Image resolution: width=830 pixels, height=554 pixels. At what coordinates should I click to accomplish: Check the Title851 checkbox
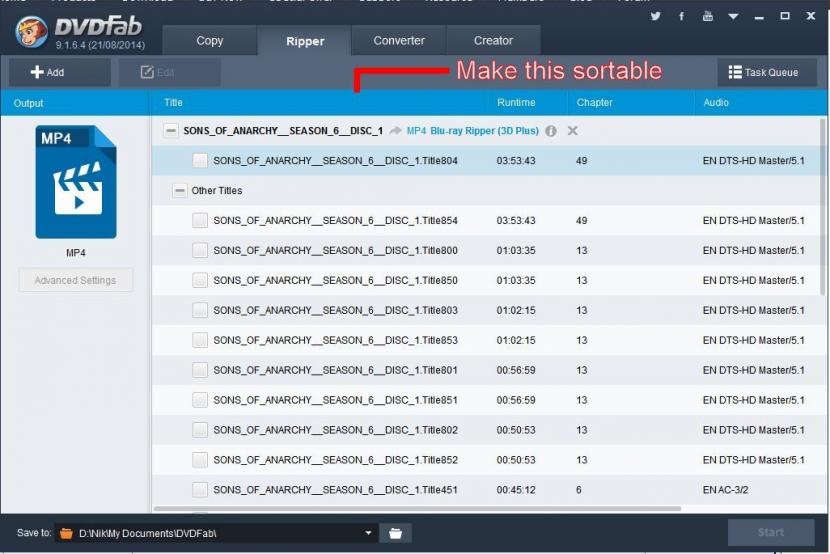(x=200, y=399)
